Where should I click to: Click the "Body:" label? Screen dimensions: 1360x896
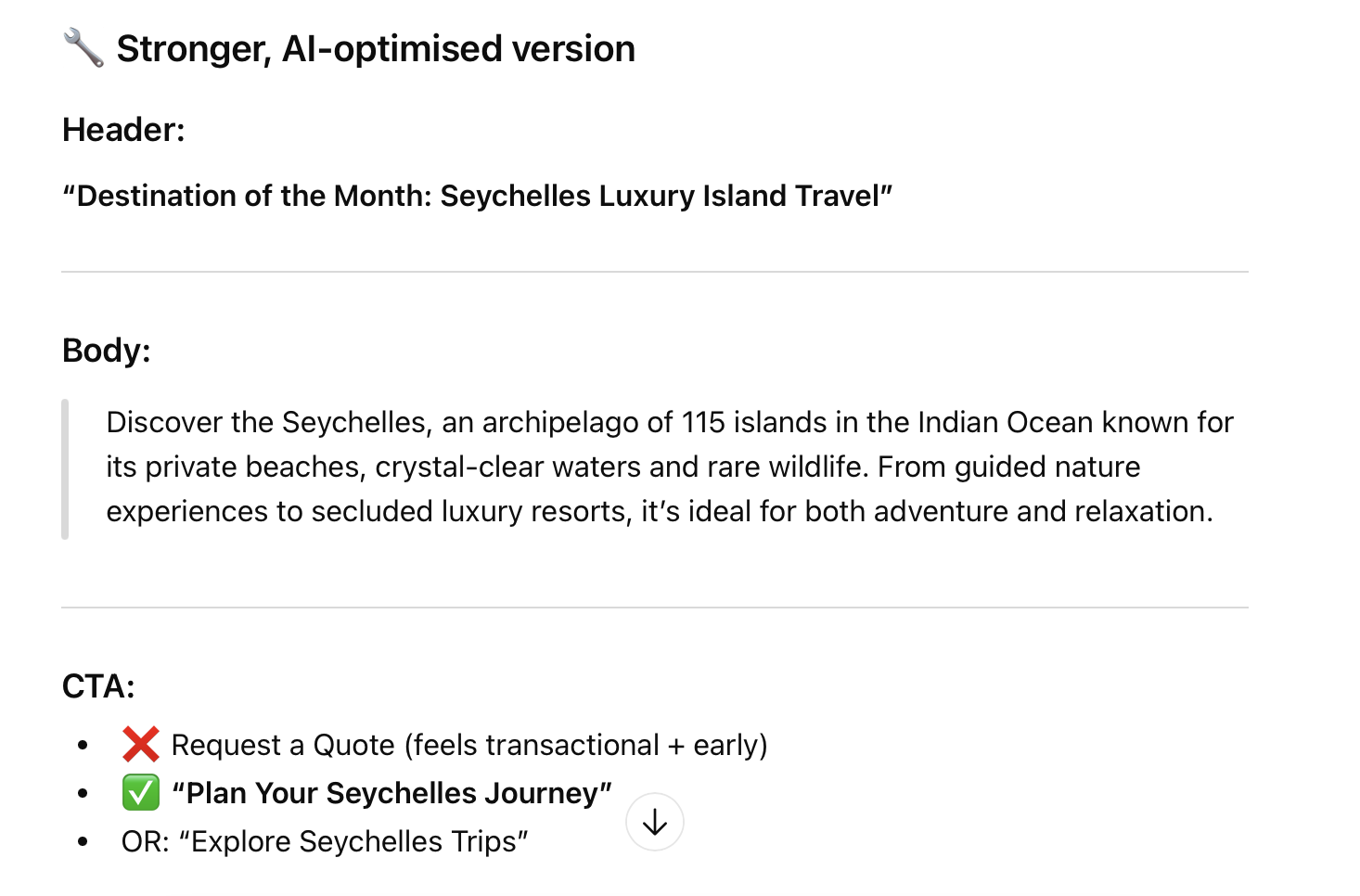pos(106,351)
